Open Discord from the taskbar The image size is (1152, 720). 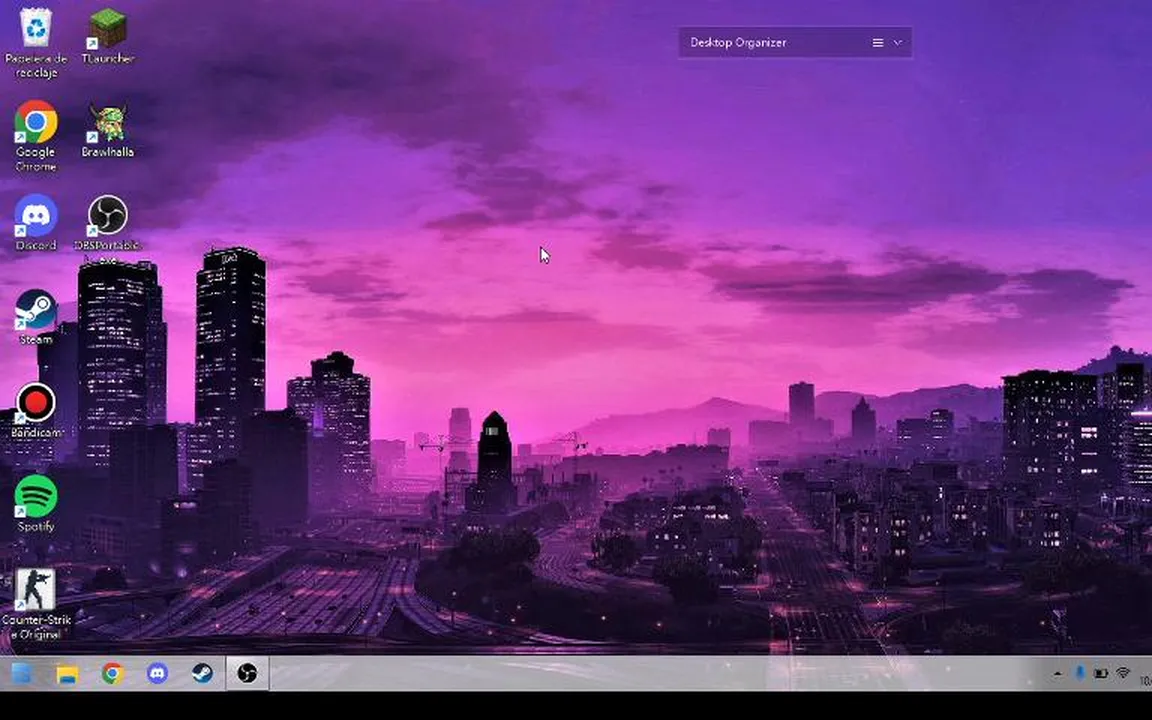[x=157, y=673]
